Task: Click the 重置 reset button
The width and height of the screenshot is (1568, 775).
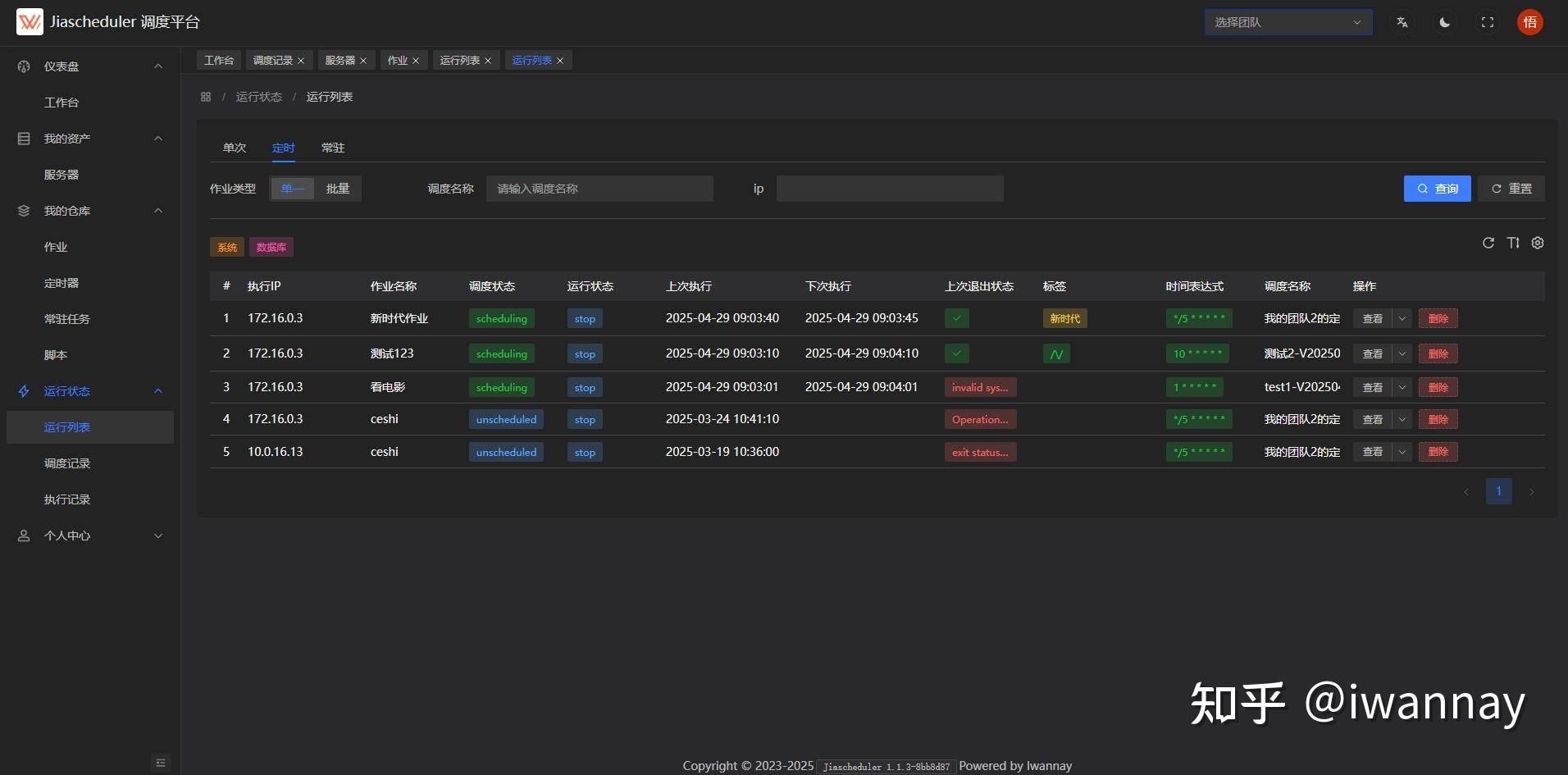Action: (x=1511, y=189)
